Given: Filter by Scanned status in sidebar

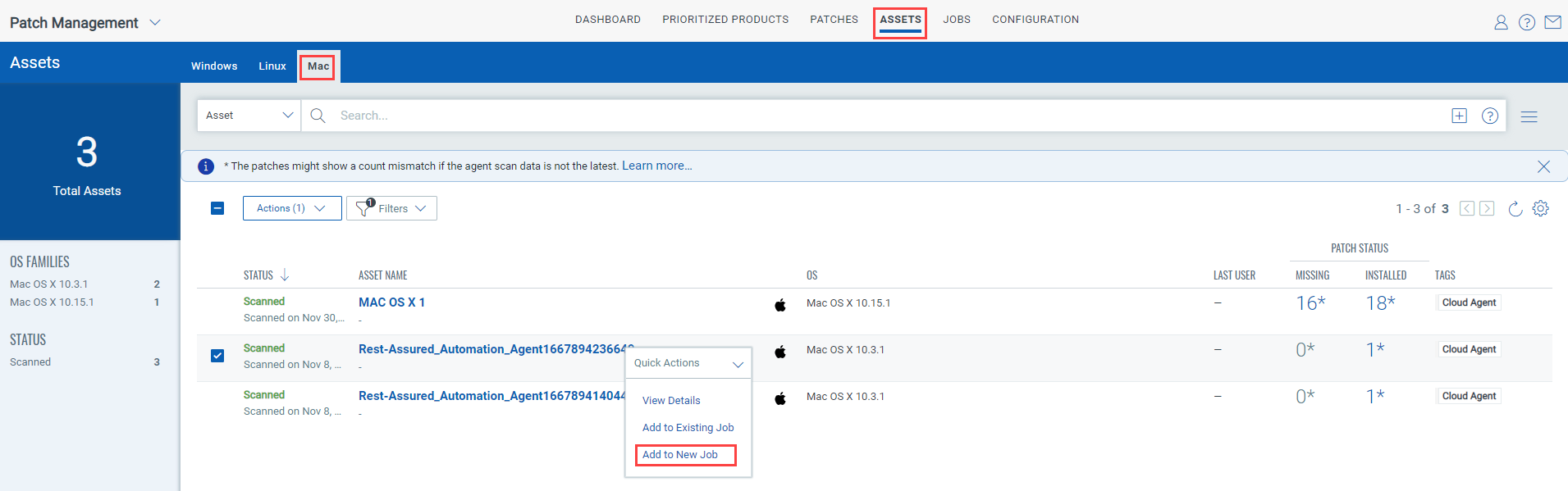Looking at the screenshot, I should [30, 362].
